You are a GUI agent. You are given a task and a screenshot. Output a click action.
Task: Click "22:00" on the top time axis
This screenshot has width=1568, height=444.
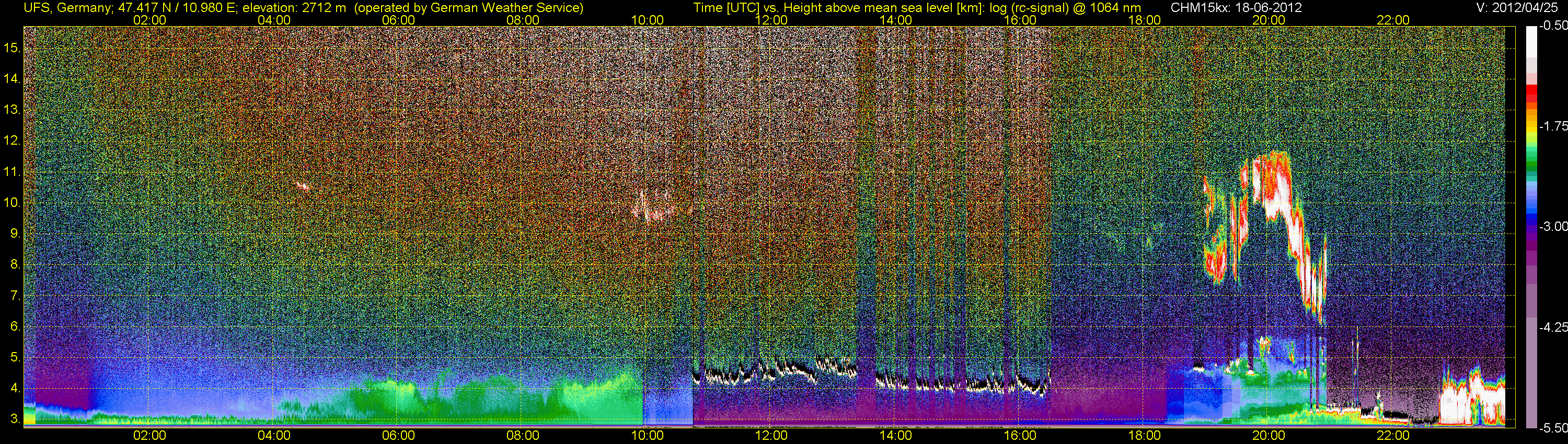coord(1393,20)
